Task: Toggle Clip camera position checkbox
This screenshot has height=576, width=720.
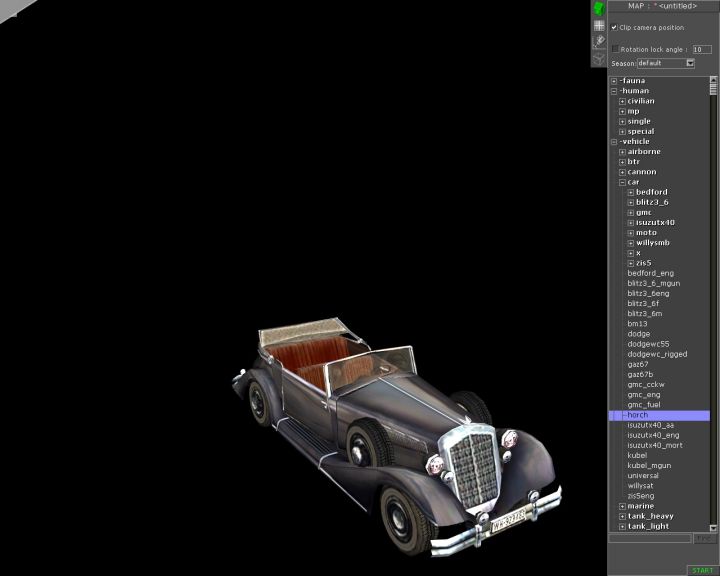Action: point(614,28)
